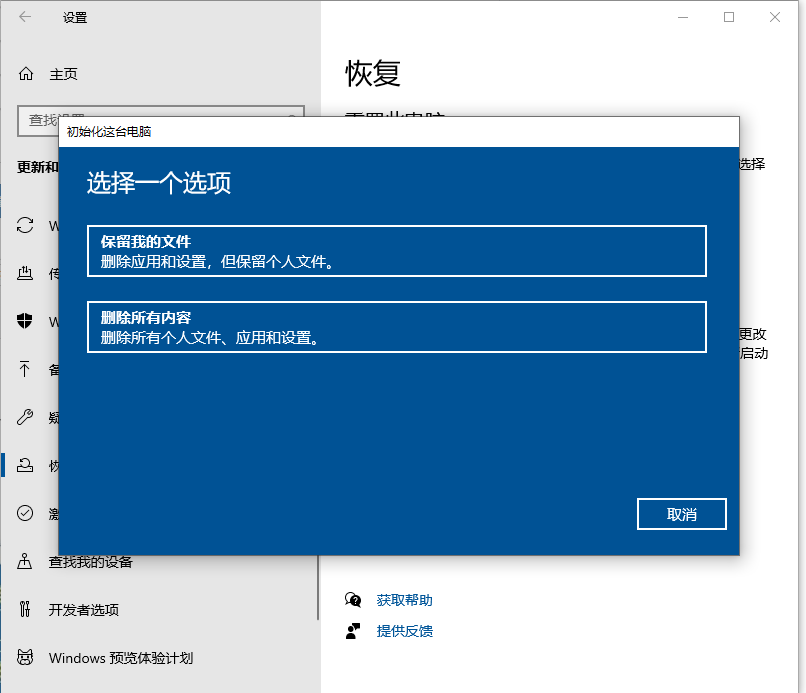Choose the 删除所有内容 option
This screenshot has height=693, width=806.
pyautogui.click(x=396, y=328)
